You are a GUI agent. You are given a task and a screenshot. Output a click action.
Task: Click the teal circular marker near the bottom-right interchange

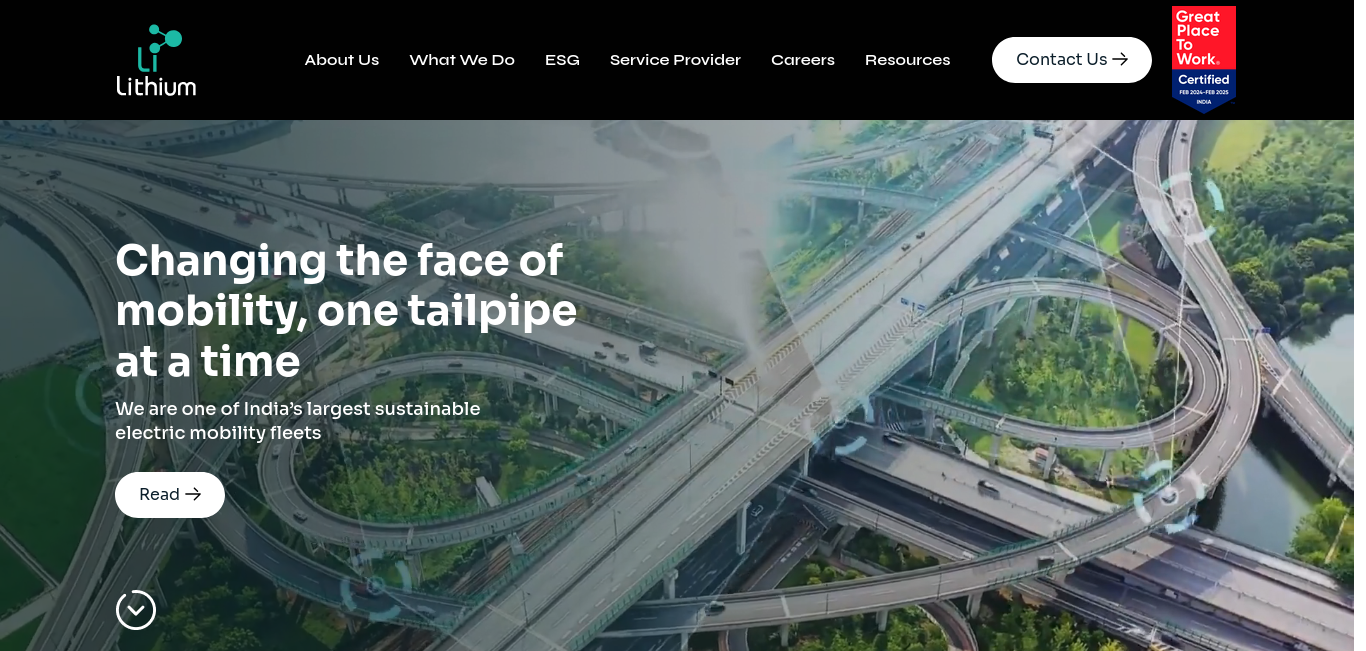(1168, 496)
